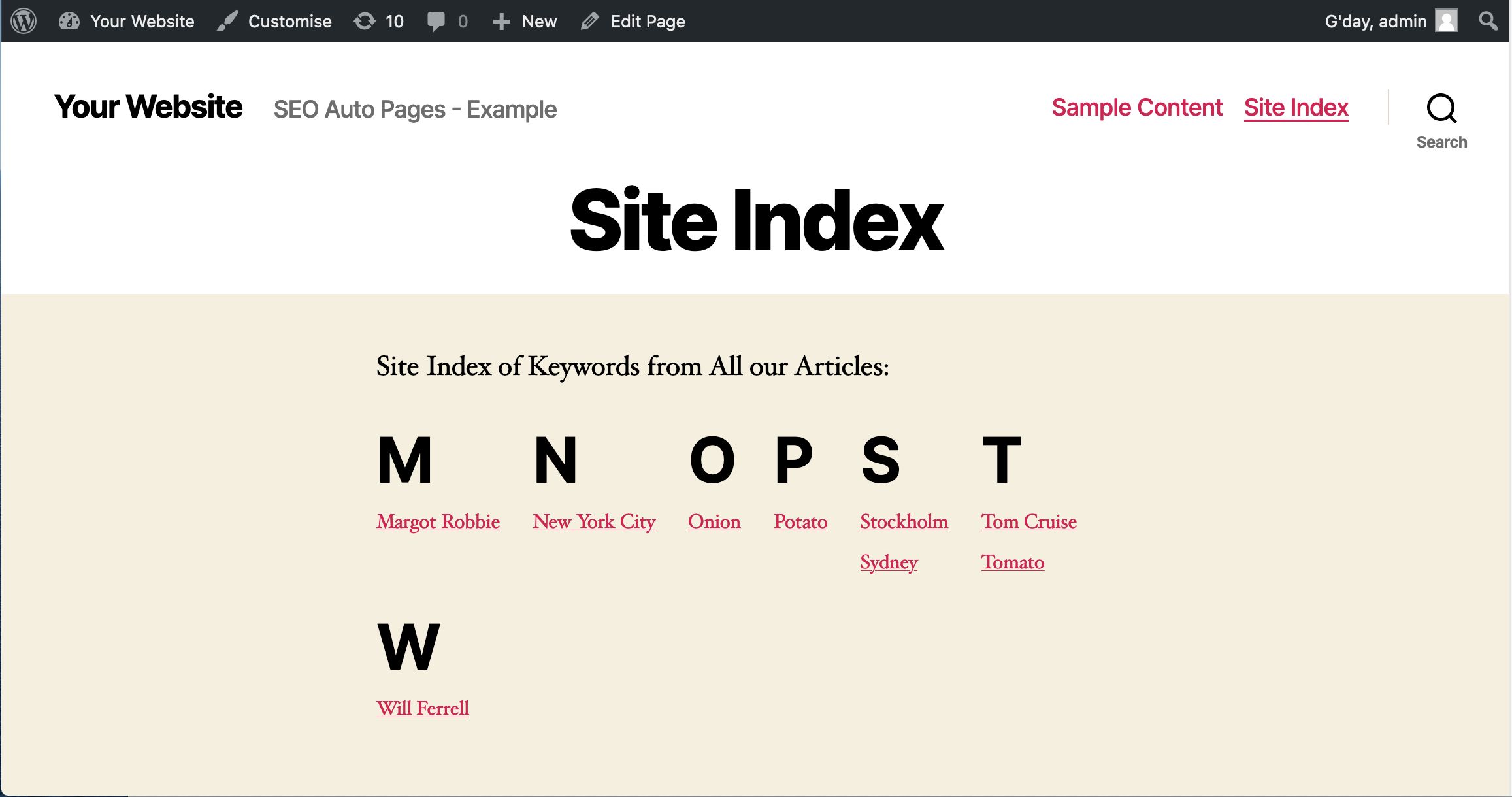Click the admin avatar icon

(x=1447, y=21)
